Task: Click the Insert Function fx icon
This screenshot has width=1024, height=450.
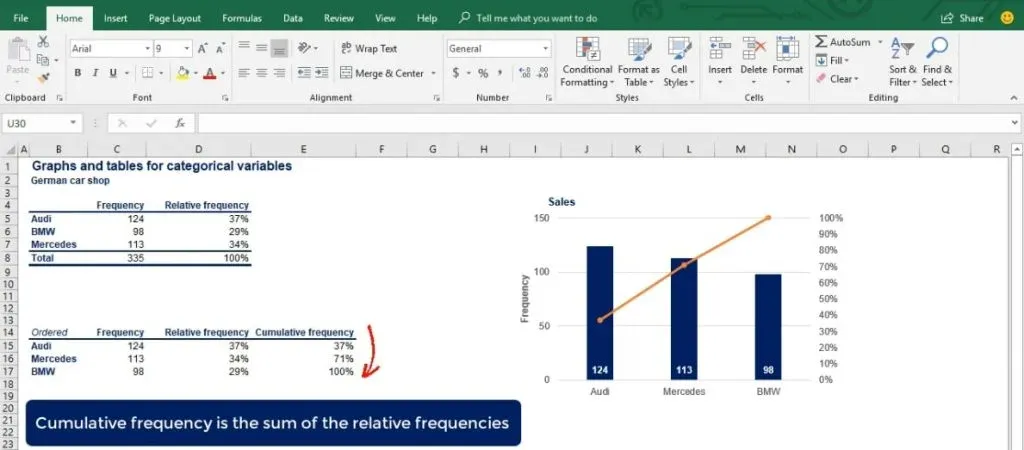Action: tap(180, 123)
